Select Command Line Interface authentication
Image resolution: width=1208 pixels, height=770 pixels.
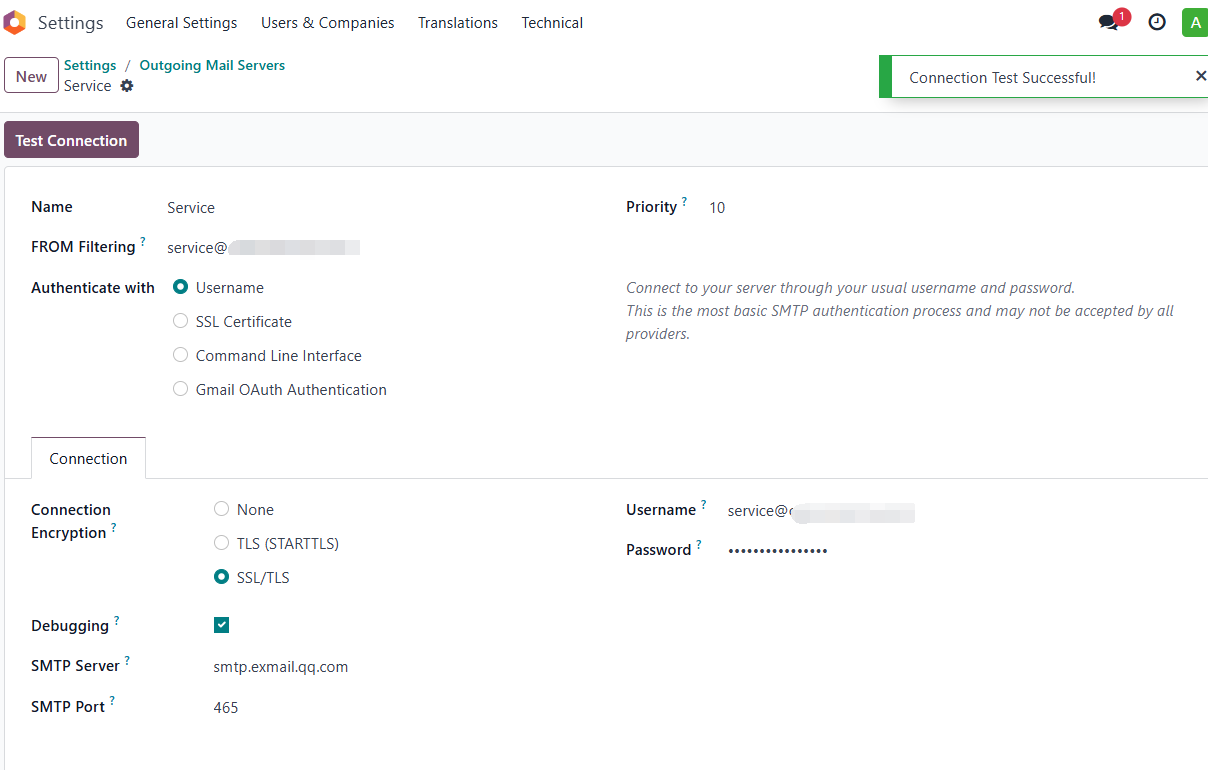click(x=181, y=355)
